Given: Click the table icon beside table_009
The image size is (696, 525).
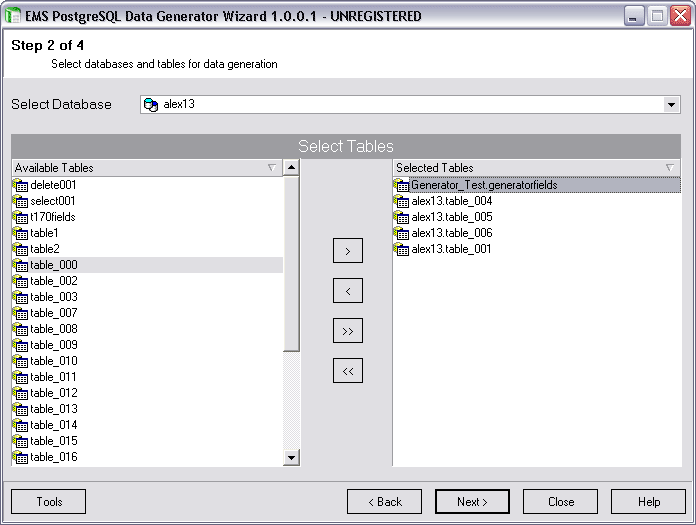Looking at the screenshot, I should pos(20,345).
